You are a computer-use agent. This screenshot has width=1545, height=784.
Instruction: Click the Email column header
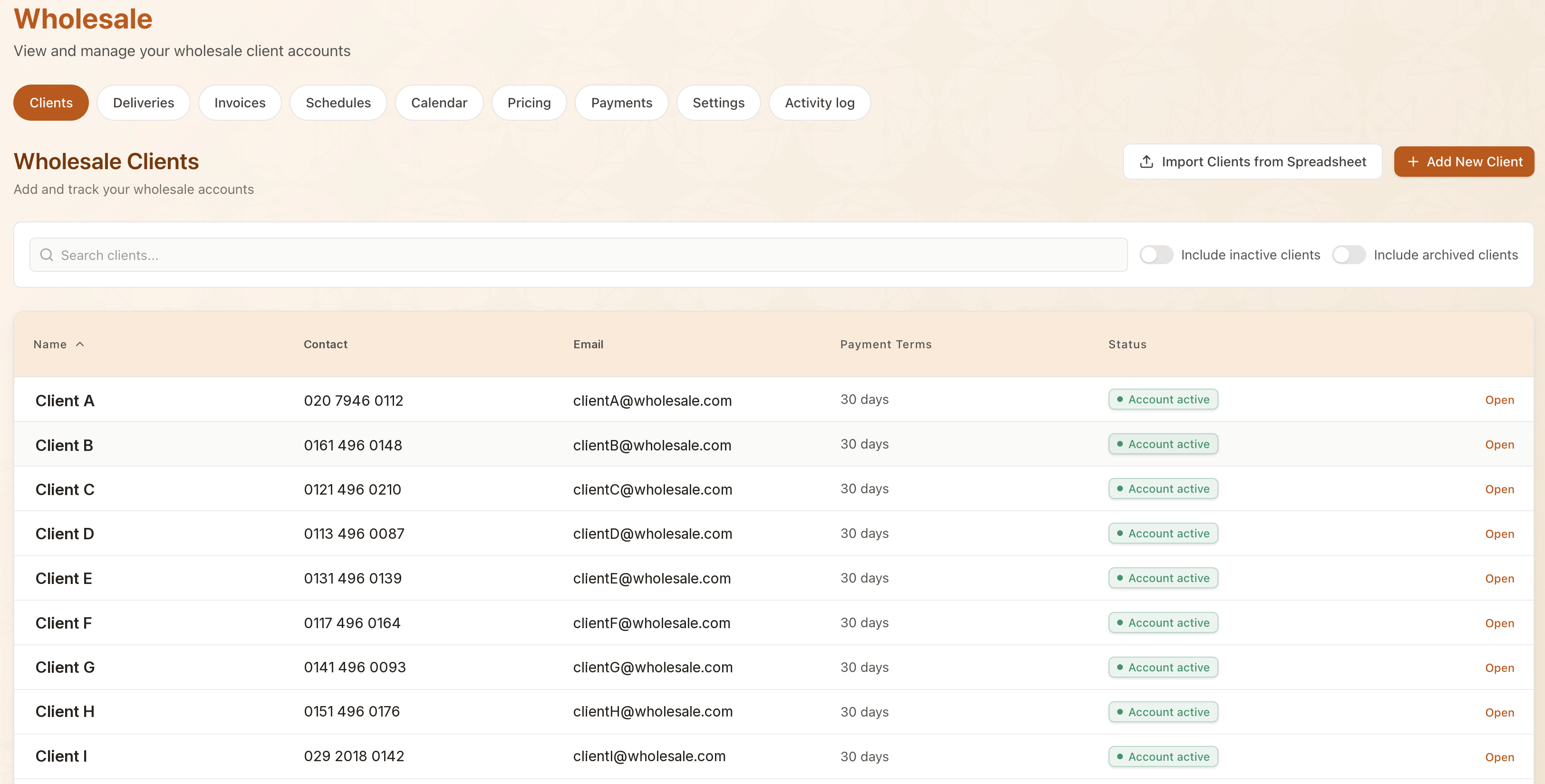pyautogui.click(x=589, y=344)
